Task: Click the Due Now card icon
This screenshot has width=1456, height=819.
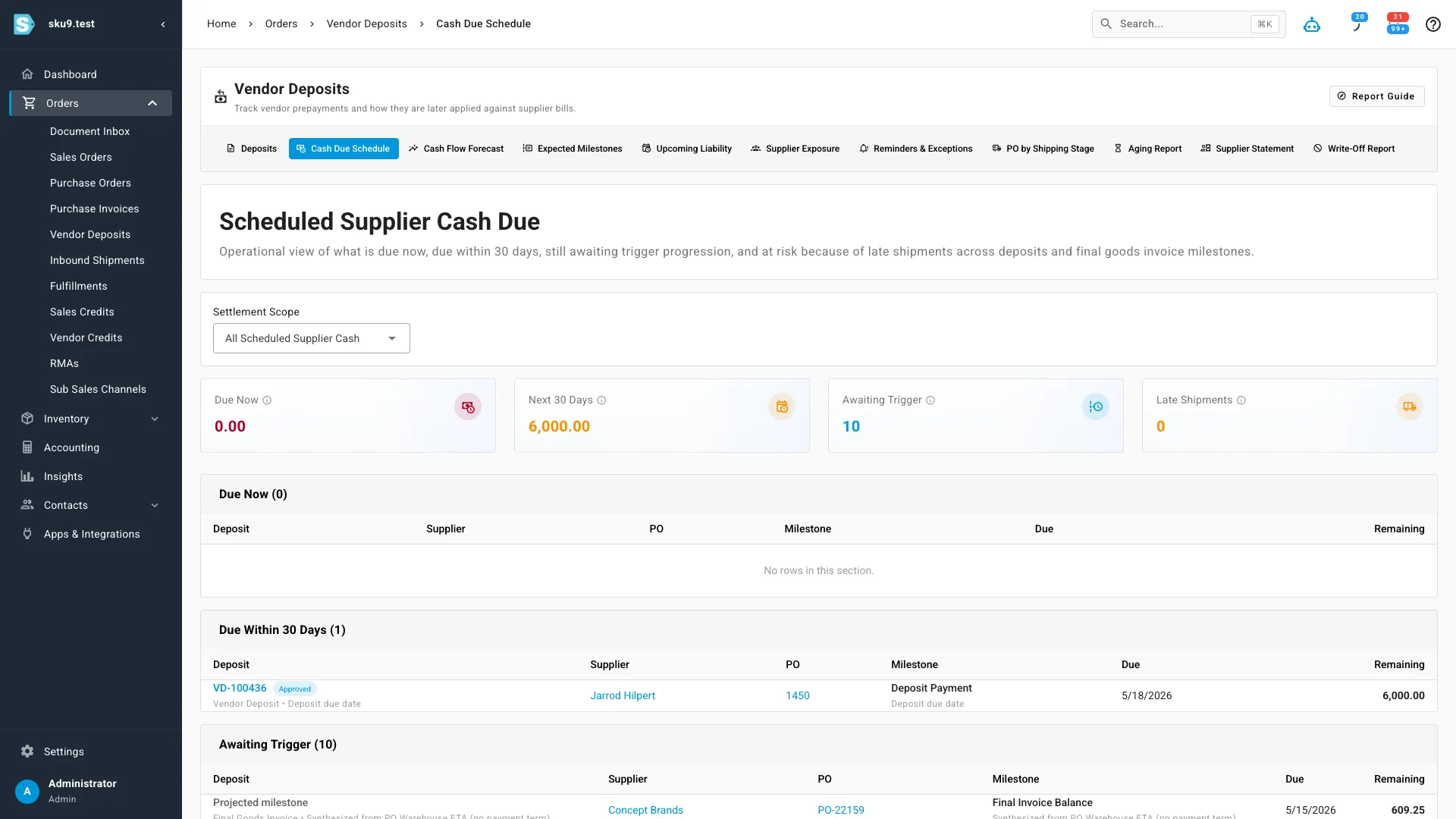Action: (468, 407)
